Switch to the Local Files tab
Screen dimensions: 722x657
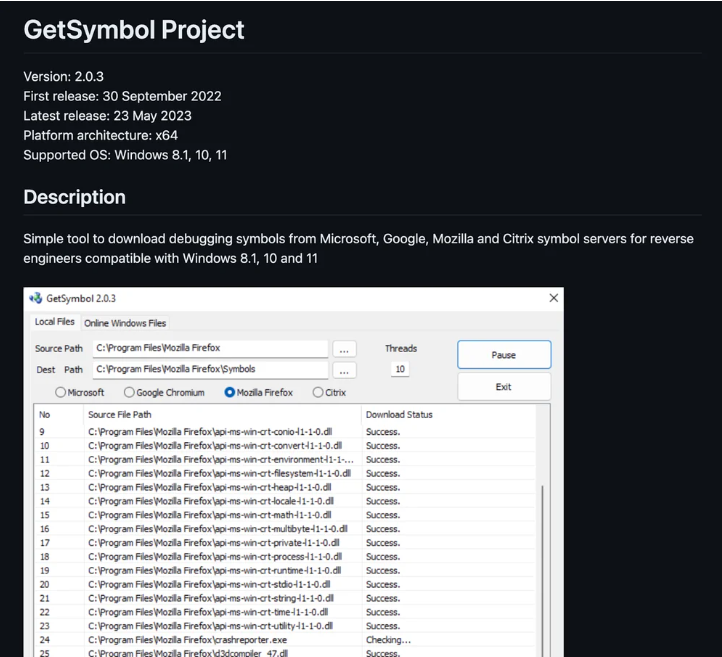tap(55, 321)
